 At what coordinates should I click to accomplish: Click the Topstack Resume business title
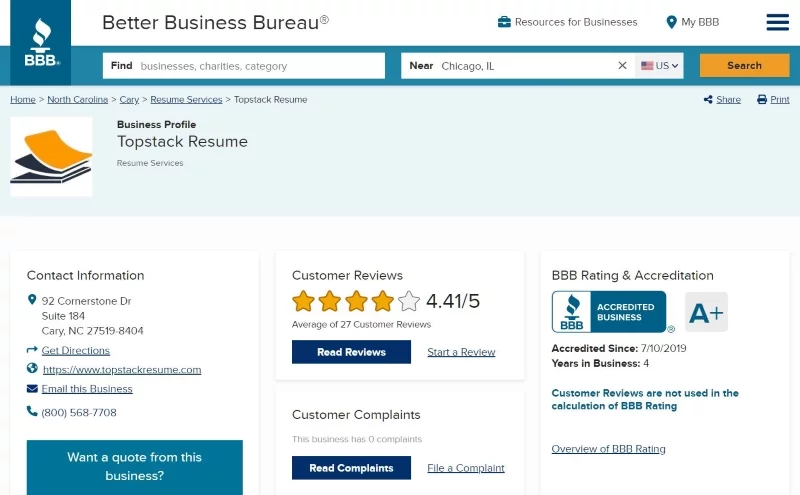(x=182, y=141)
